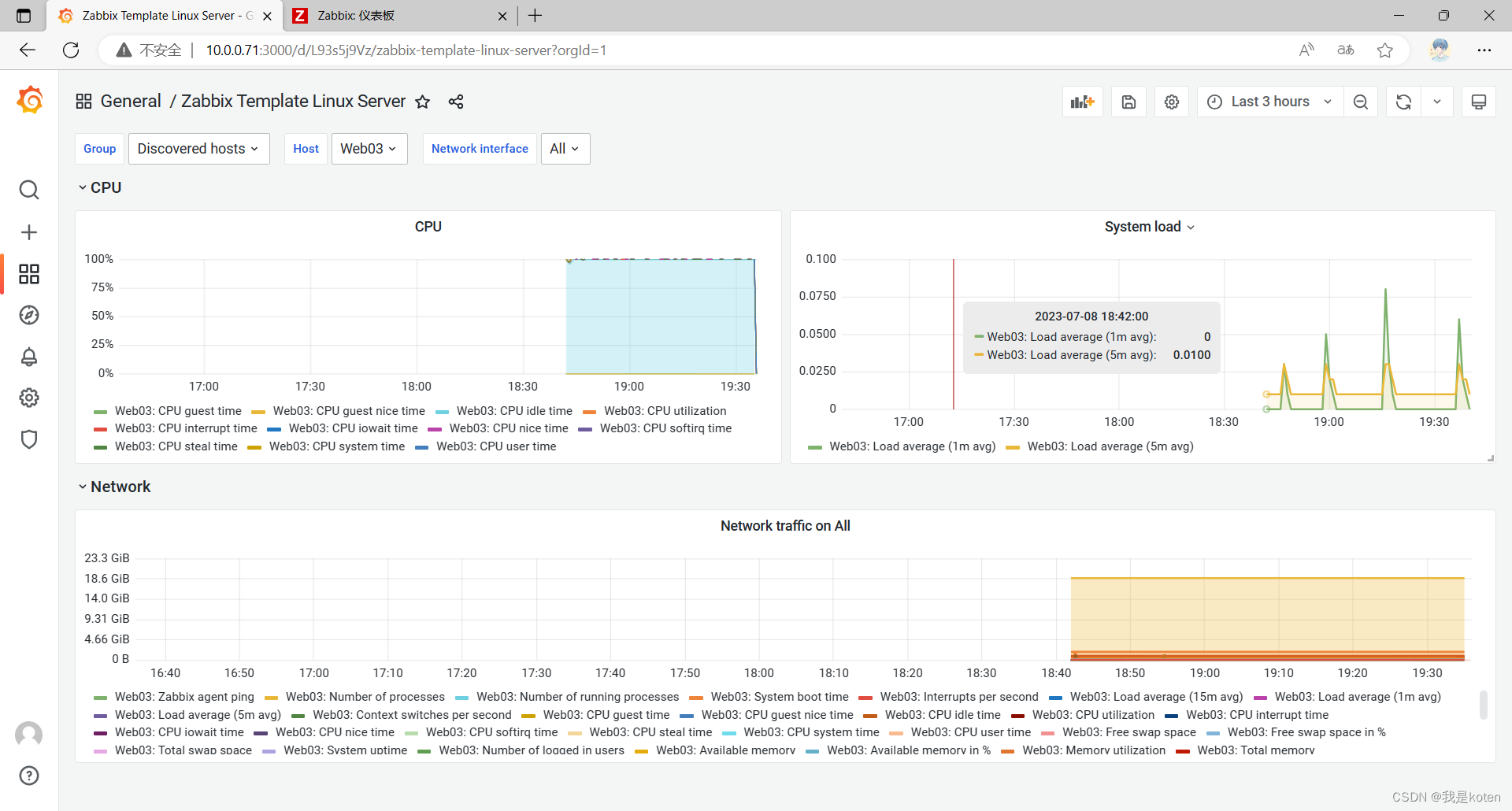This screenshot has height=811, width=1512.
Task: Click Web03: Number of processes color swatch
Action: click(272, 698)
